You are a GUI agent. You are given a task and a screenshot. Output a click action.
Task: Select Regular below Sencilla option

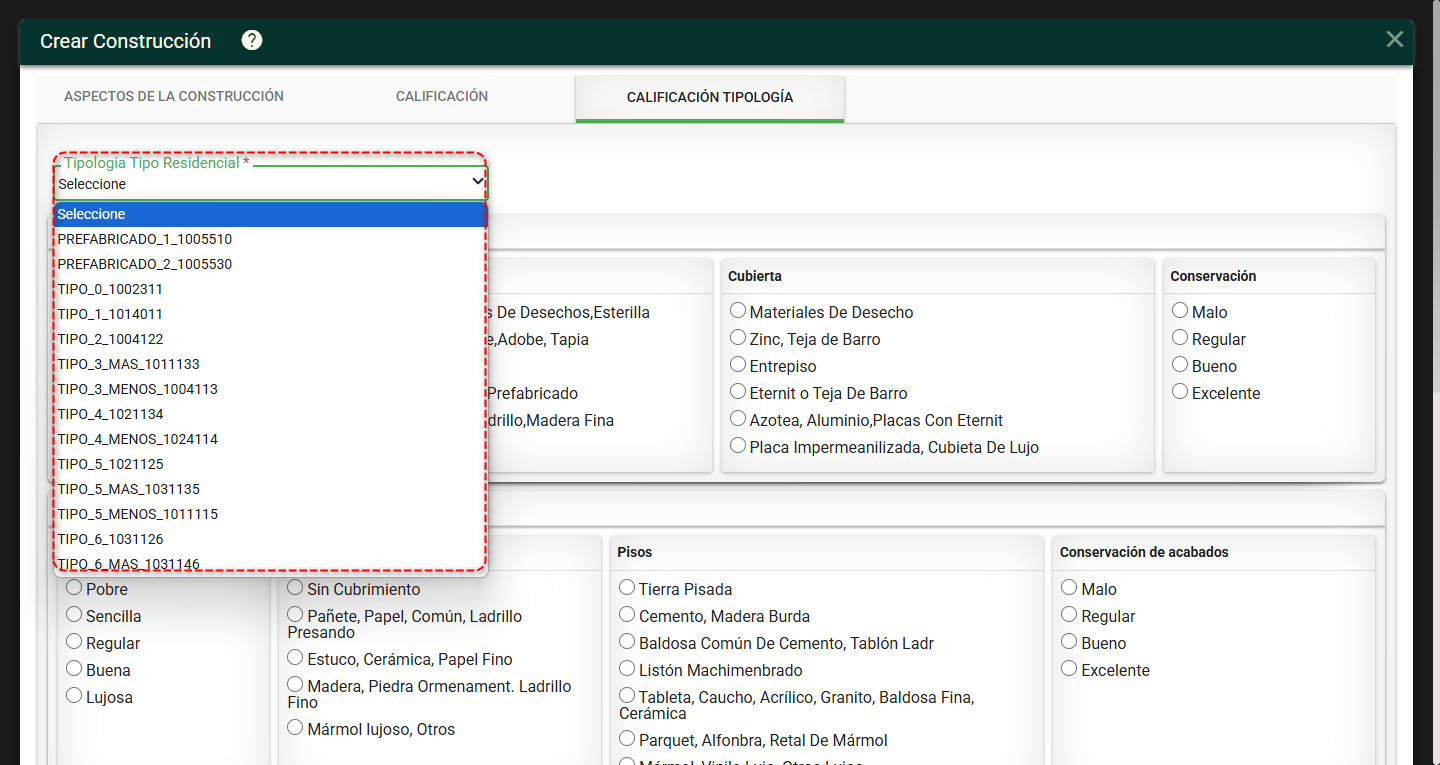pos(74,642)
